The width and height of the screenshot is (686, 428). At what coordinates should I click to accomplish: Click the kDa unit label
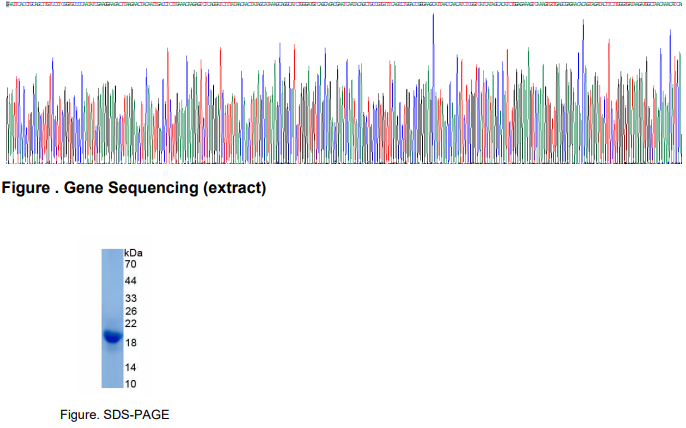(x=133, y=253)
